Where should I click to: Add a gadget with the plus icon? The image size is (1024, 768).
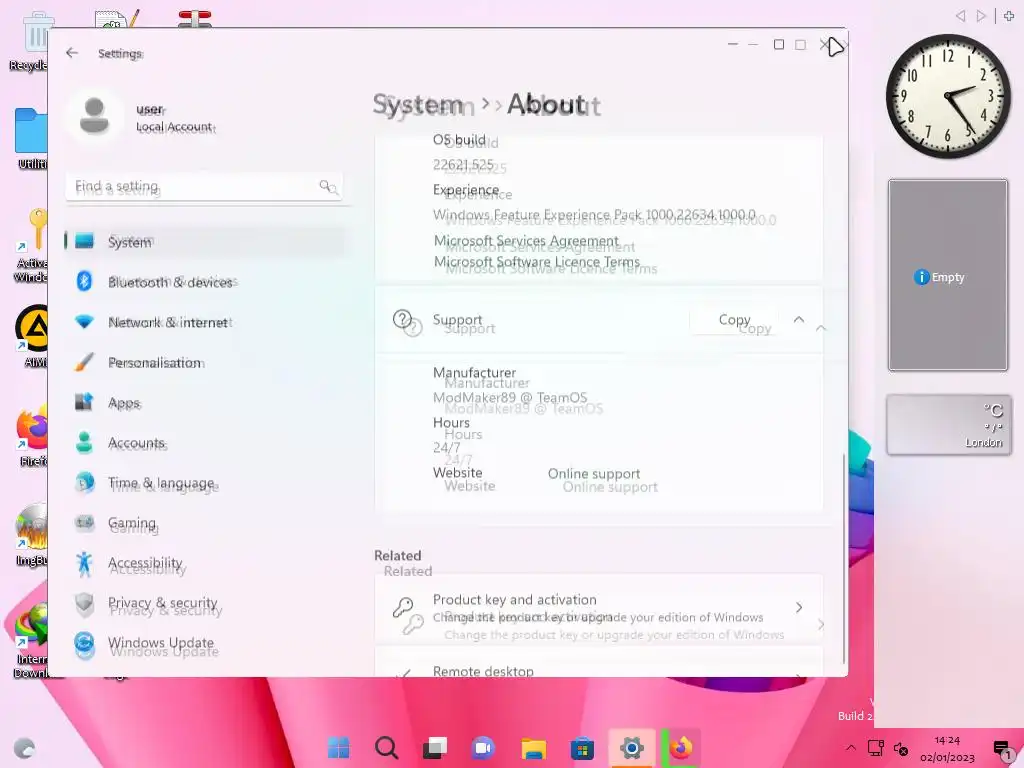(x=1008, y=16)
